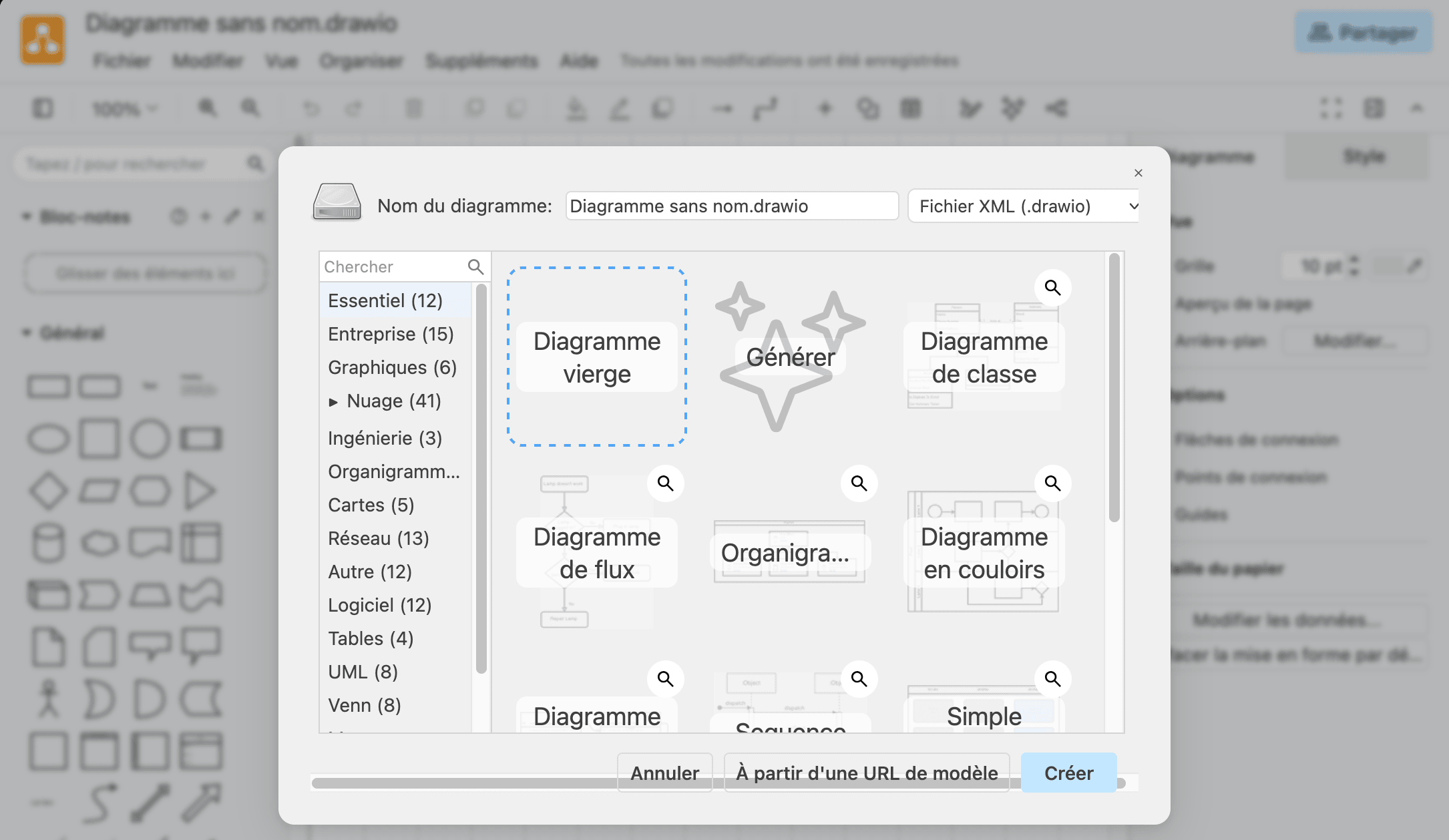Viewport: 1449px width, 840px height.
Task: Select the Diagramme vierge template
Action: 597,357
